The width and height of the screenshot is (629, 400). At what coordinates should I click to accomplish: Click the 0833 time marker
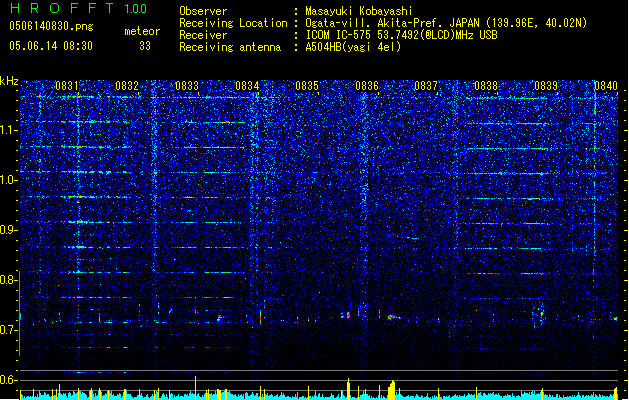187,86
